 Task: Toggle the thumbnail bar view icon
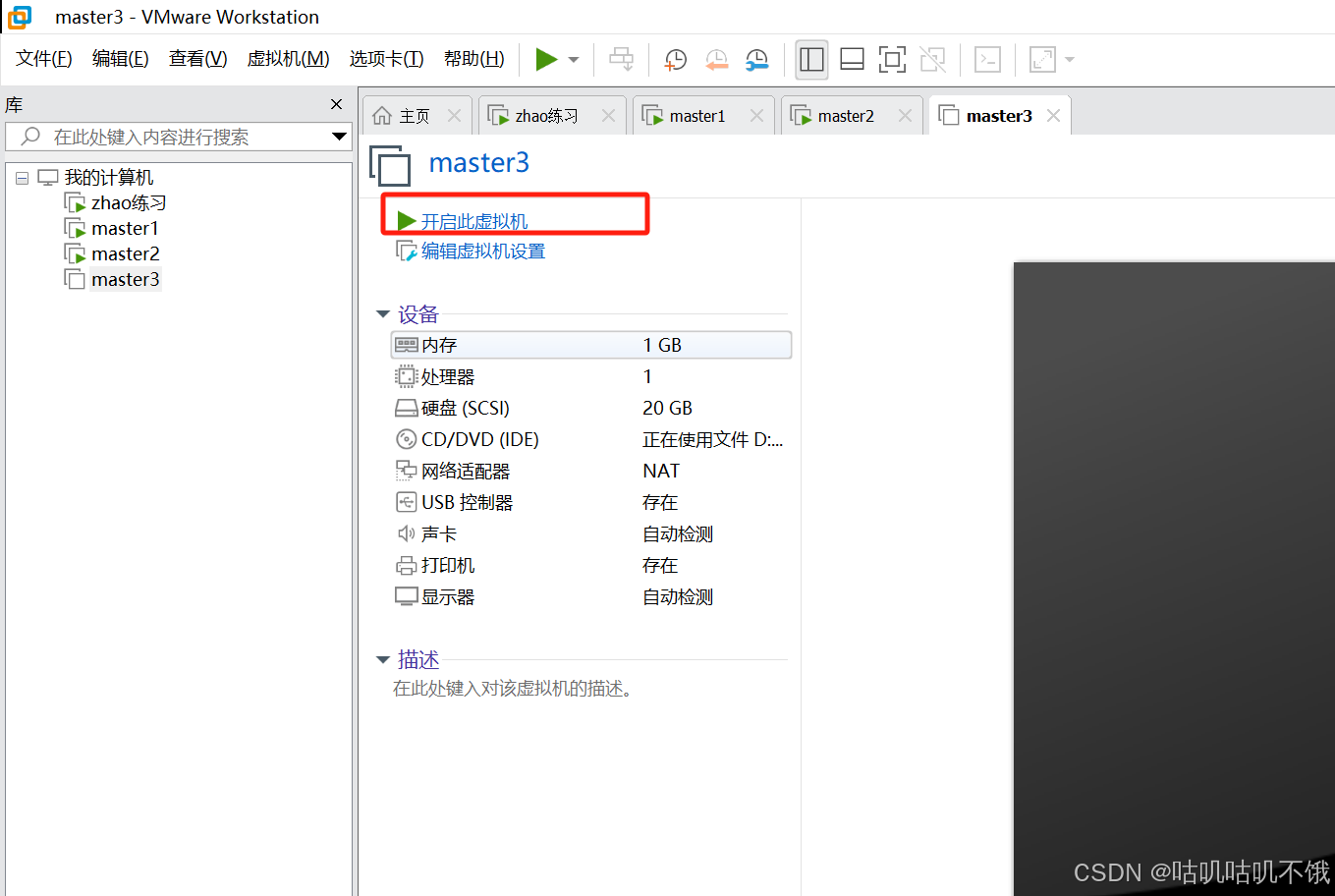coord(853,59)
